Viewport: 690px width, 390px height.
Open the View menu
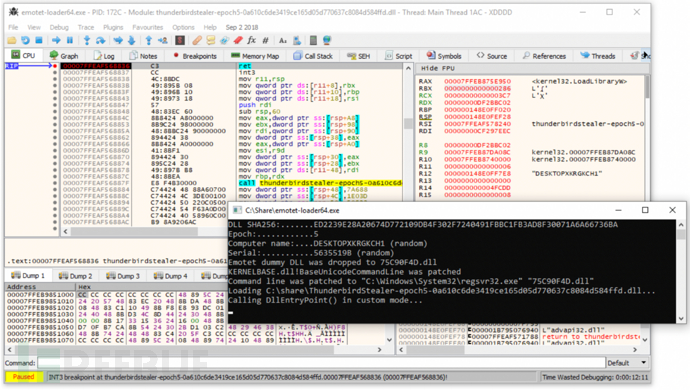point(34,27)
